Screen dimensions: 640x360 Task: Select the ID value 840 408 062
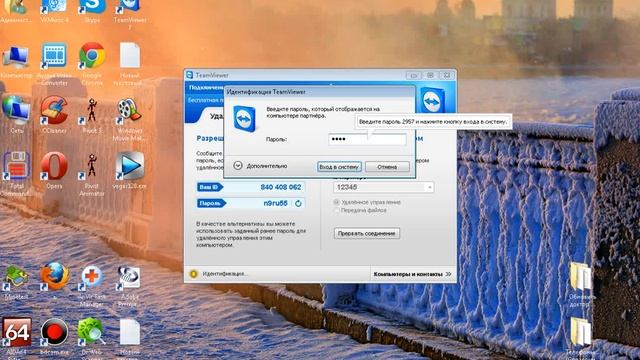[280, 187]
